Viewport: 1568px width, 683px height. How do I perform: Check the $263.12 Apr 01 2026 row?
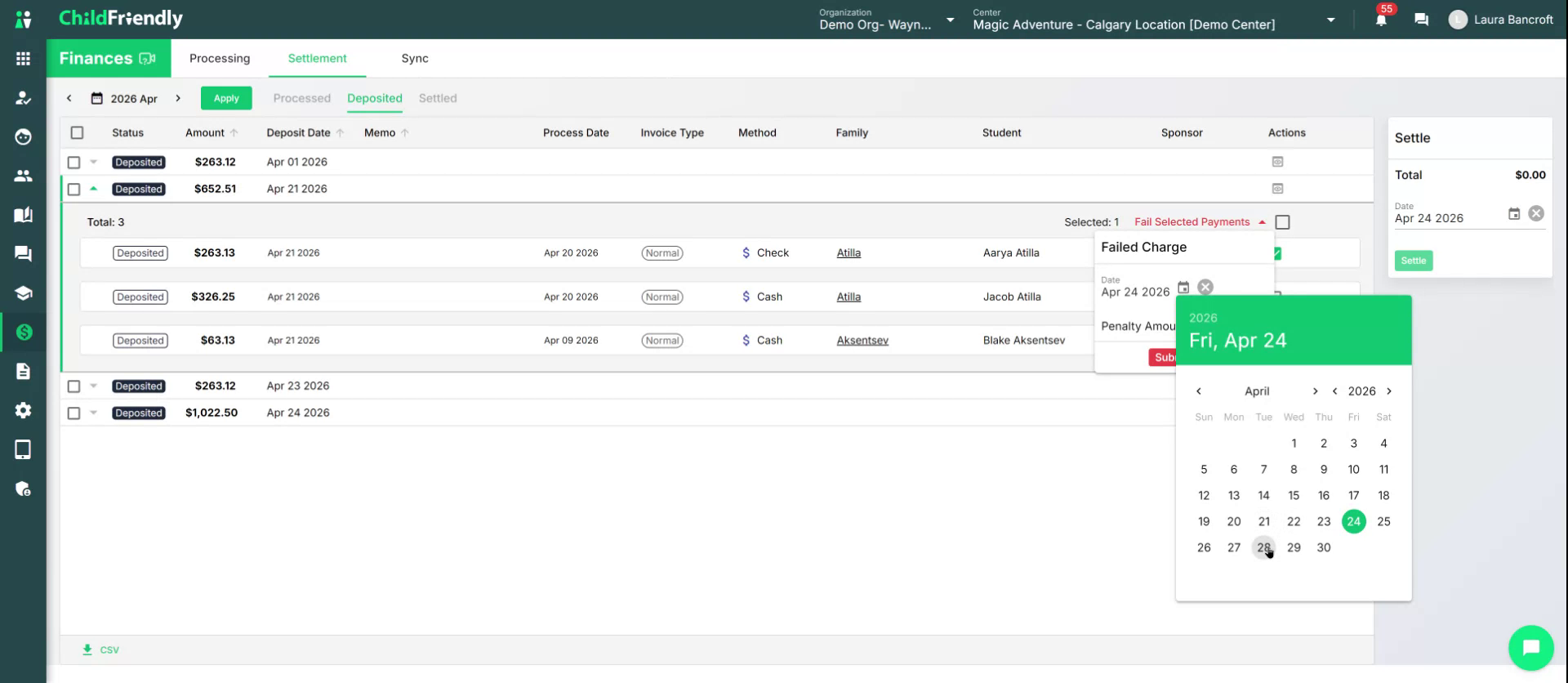coord(73,163)
